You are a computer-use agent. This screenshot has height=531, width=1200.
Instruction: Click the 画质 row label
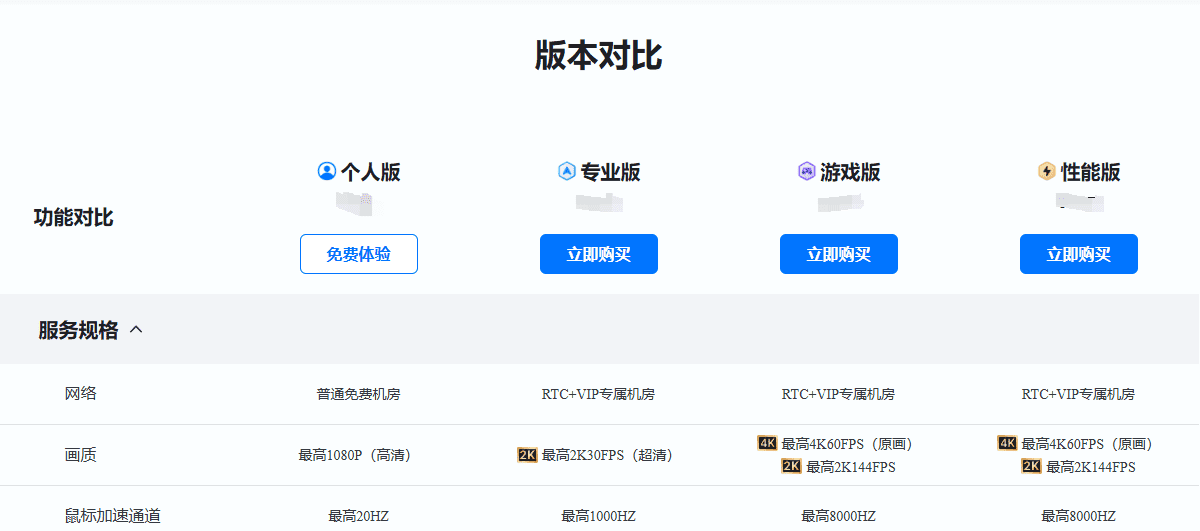[x=81, y=455]
